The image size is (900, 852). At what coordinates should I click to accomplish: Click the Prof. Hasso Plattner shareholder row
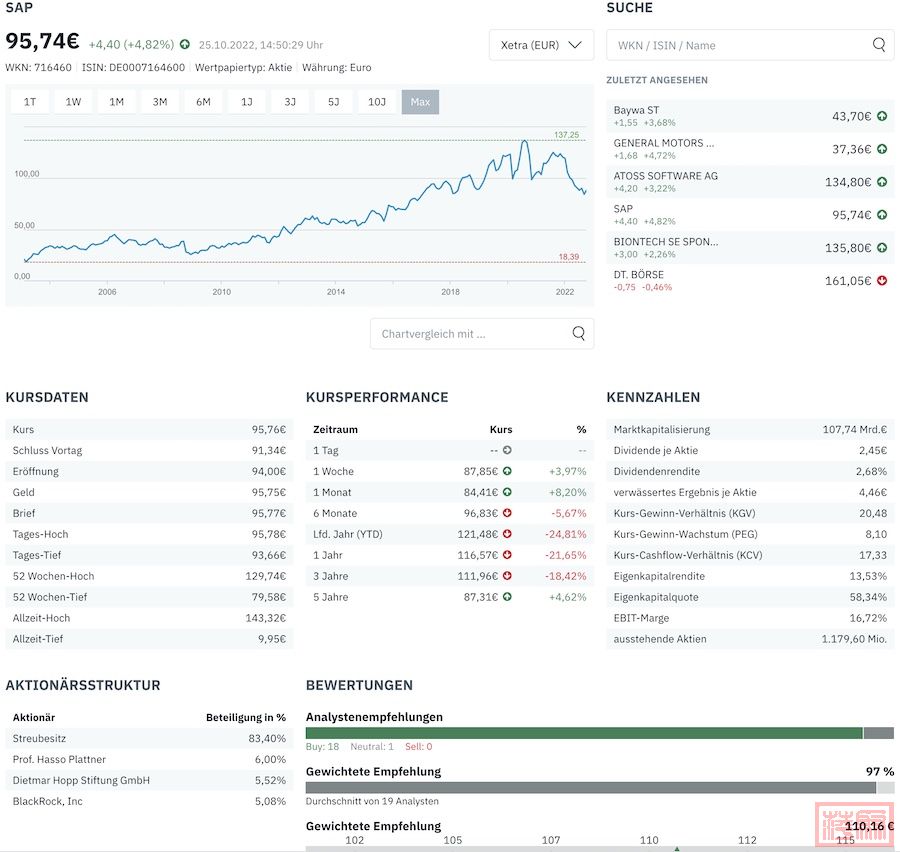click(149, 760)
